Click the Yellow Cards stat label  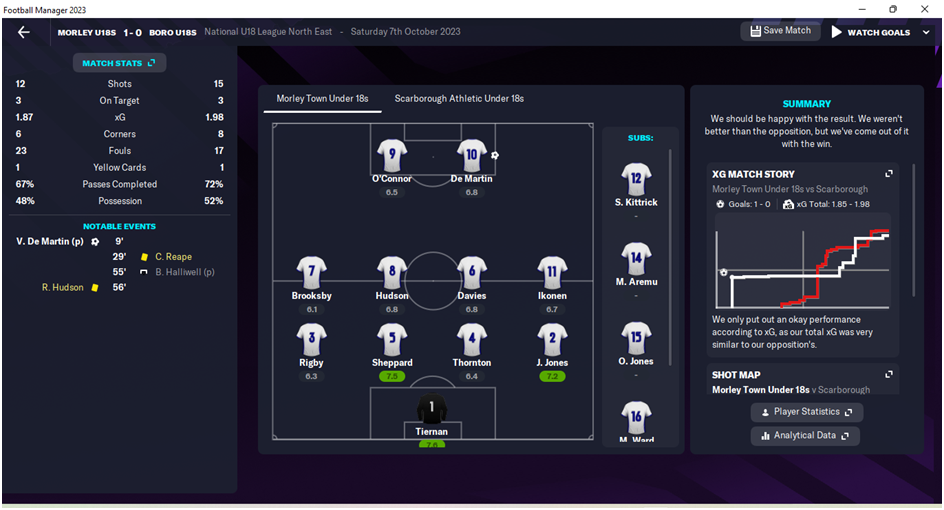[x=120, y=167]
